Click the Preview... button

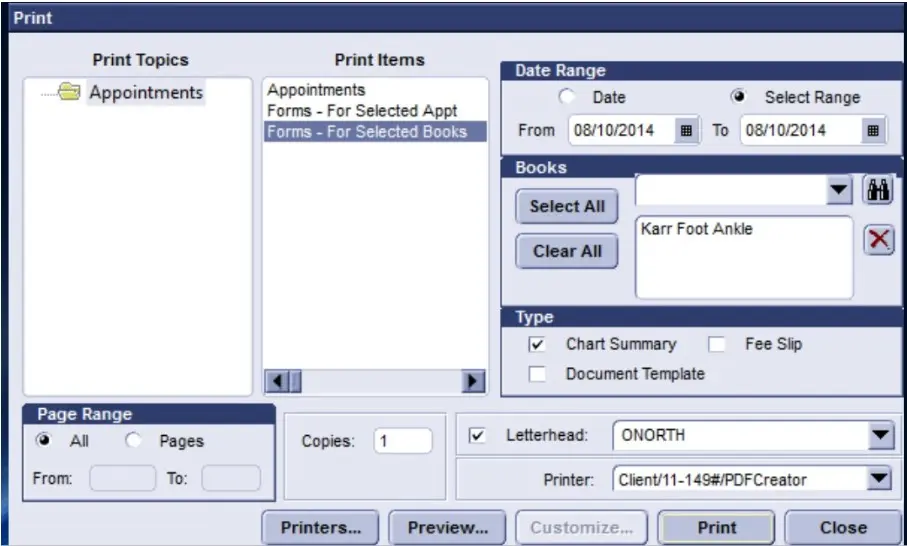pyautogui.click(x=447, y=528)
